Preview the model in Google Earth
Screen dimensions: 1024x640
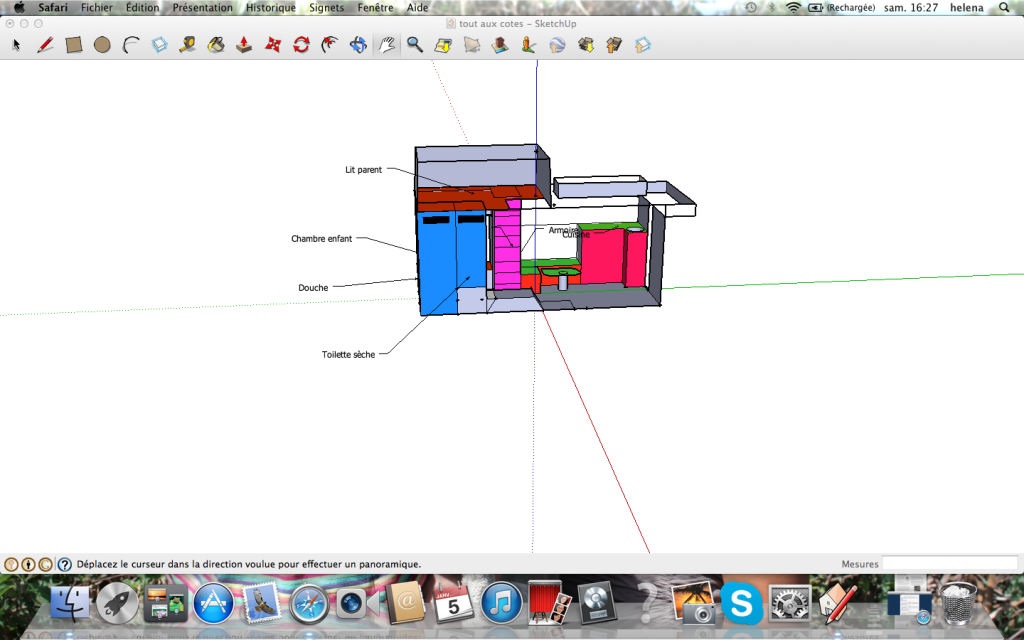(557, 45)
